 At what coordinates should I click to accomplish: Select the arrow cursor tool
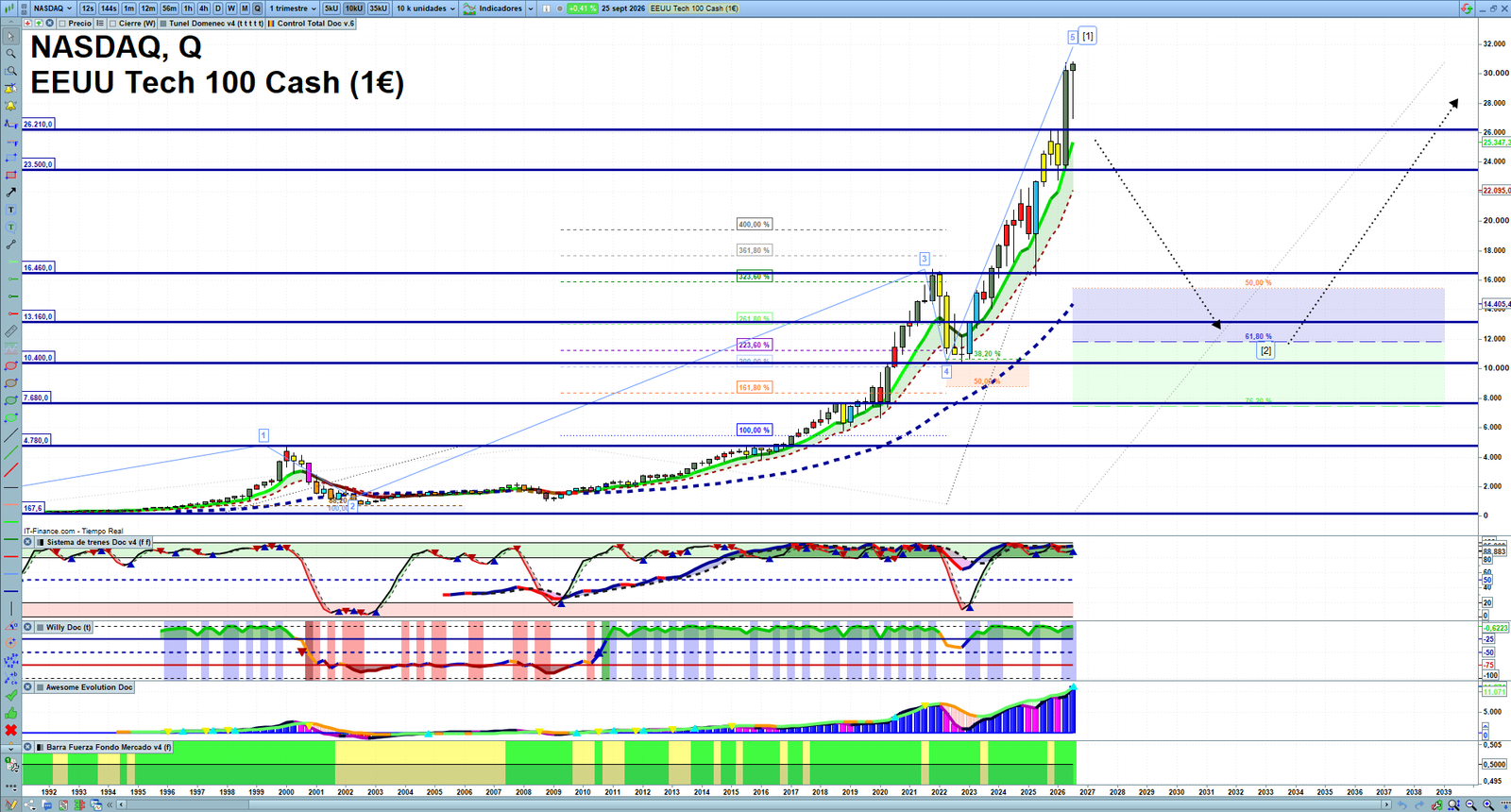click(x=10, y=37)
